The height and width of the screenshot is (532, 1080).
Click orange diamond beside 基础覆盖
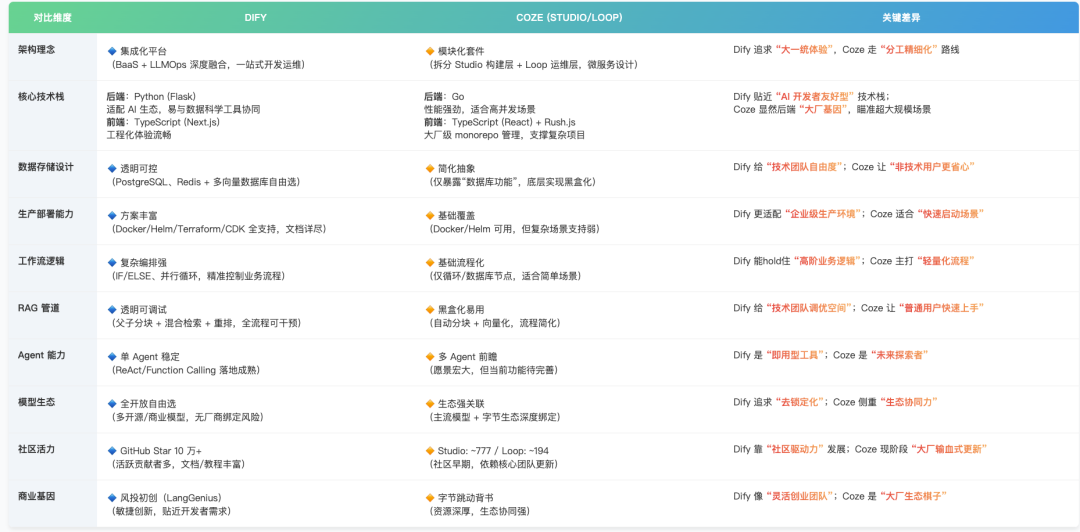(x=430, y=215)
